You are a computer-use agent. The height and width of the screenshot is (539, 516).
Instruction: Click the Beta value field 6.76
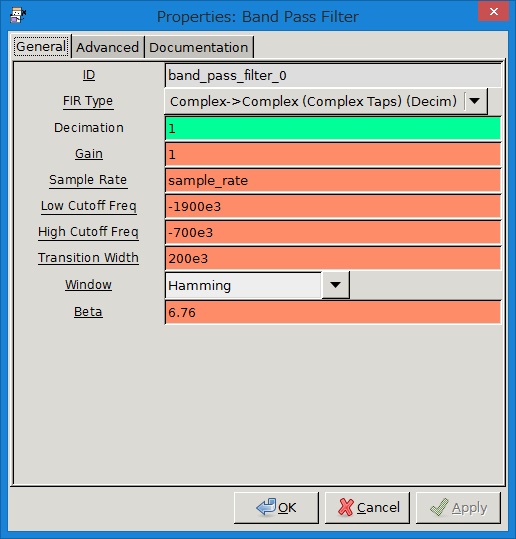333,312
